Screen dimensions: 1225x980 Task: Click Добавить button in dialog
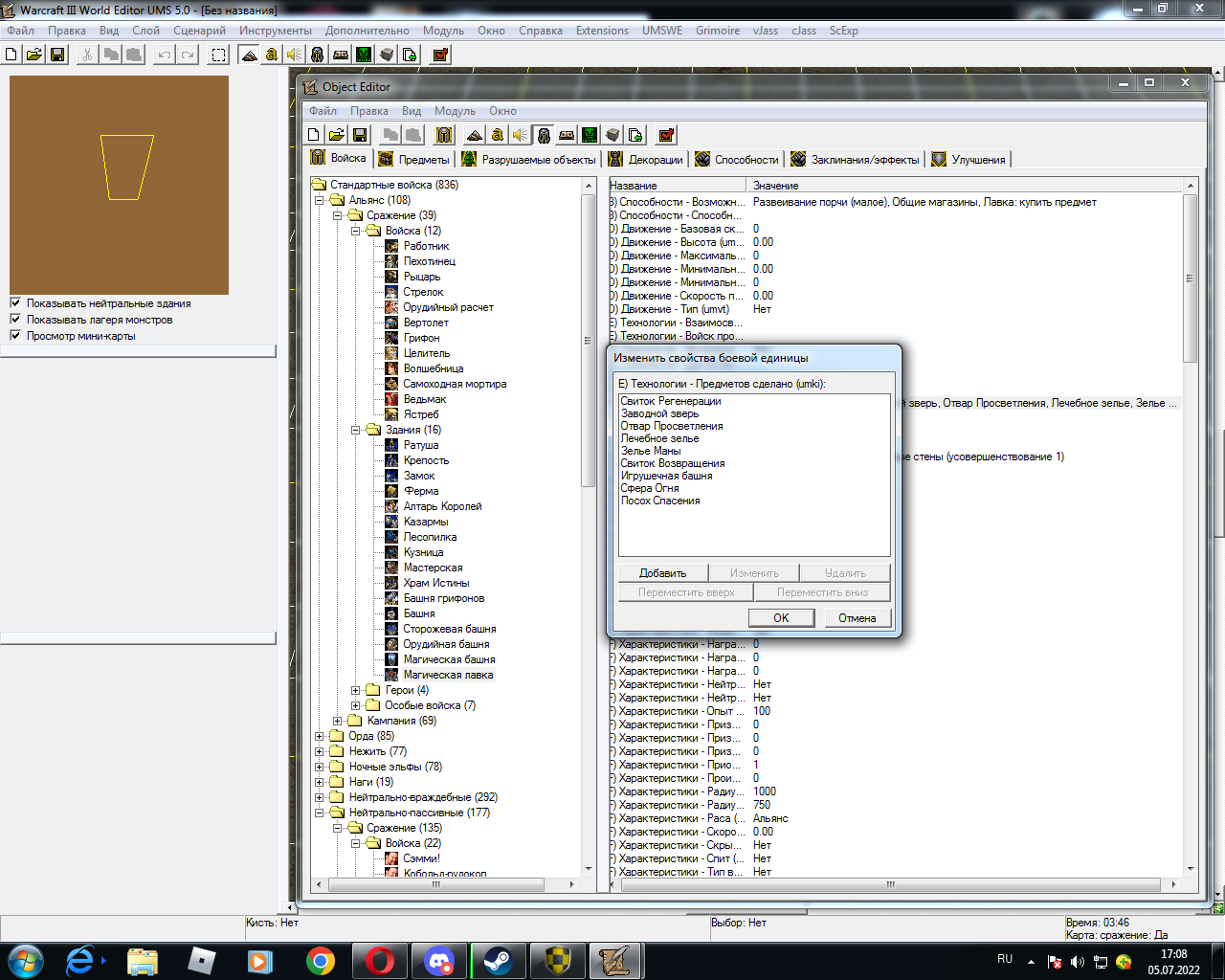coord(662,573)
